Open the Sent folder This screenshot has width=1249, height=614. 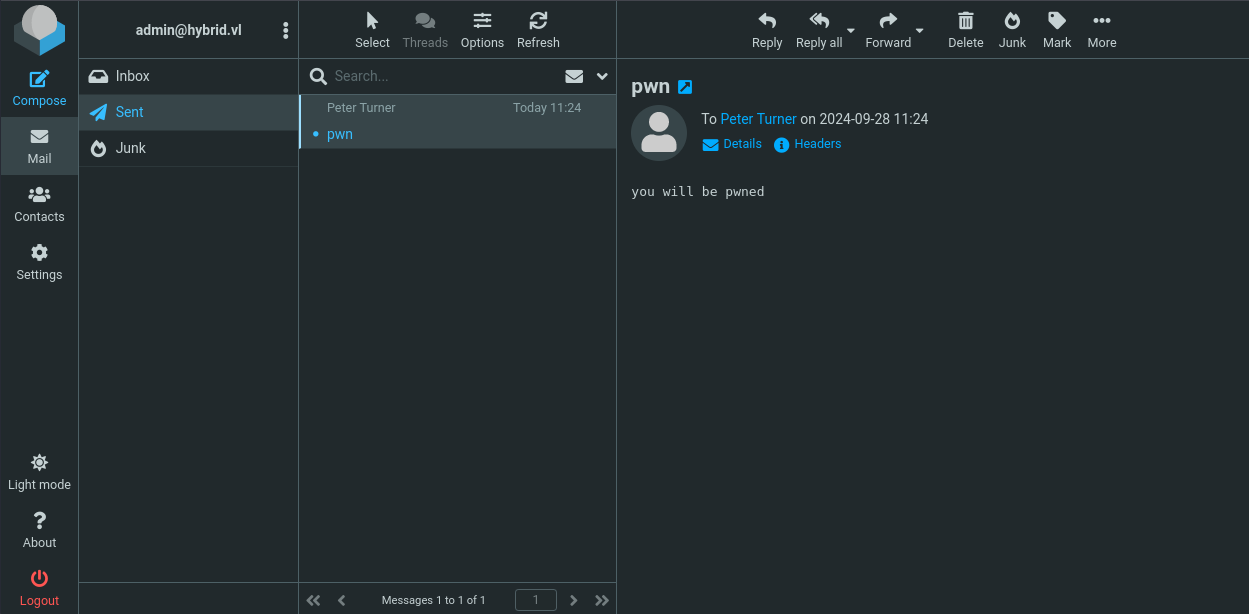pos(188,112)
